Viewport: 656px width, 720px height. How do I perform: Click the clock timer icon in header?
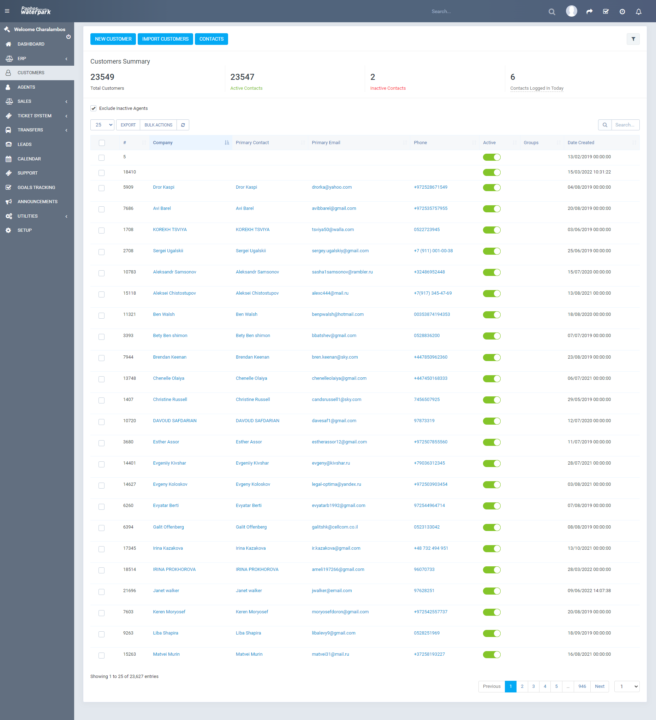tap(622, 12)
